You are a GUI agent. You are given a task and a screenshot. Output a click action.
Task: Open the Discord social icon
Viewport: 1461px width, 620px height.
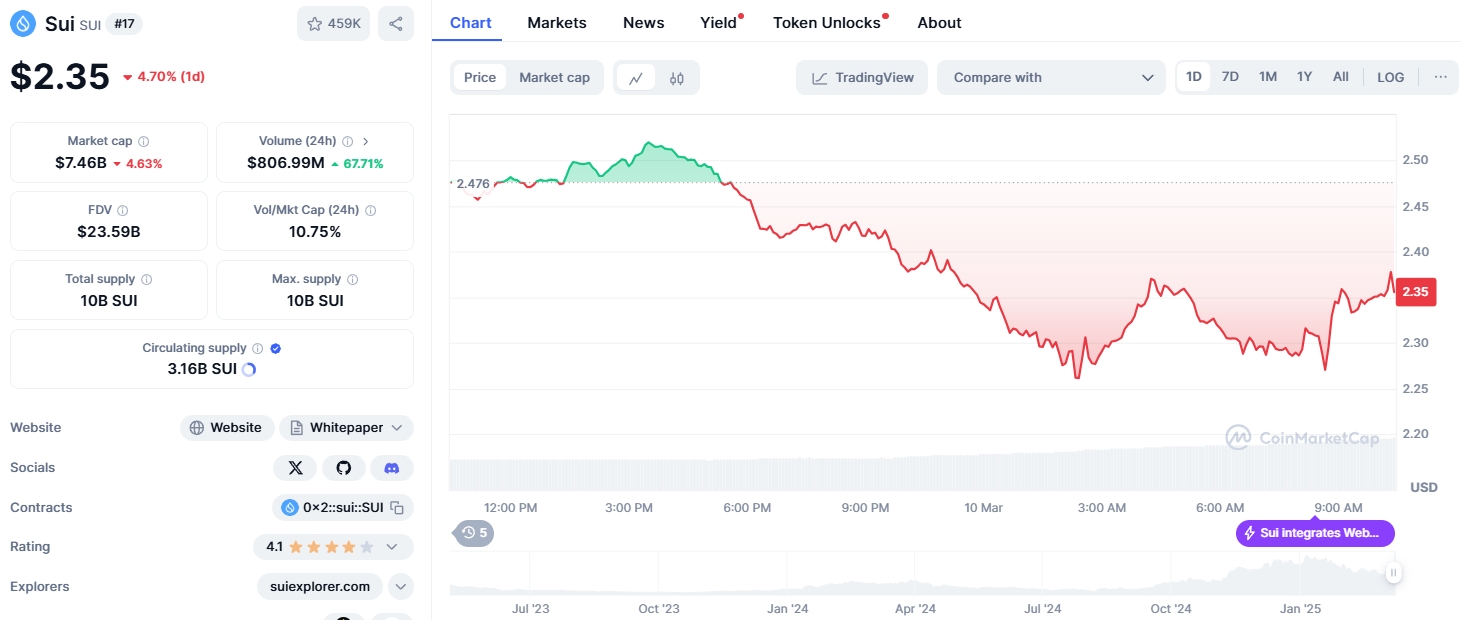pos(392,468)
